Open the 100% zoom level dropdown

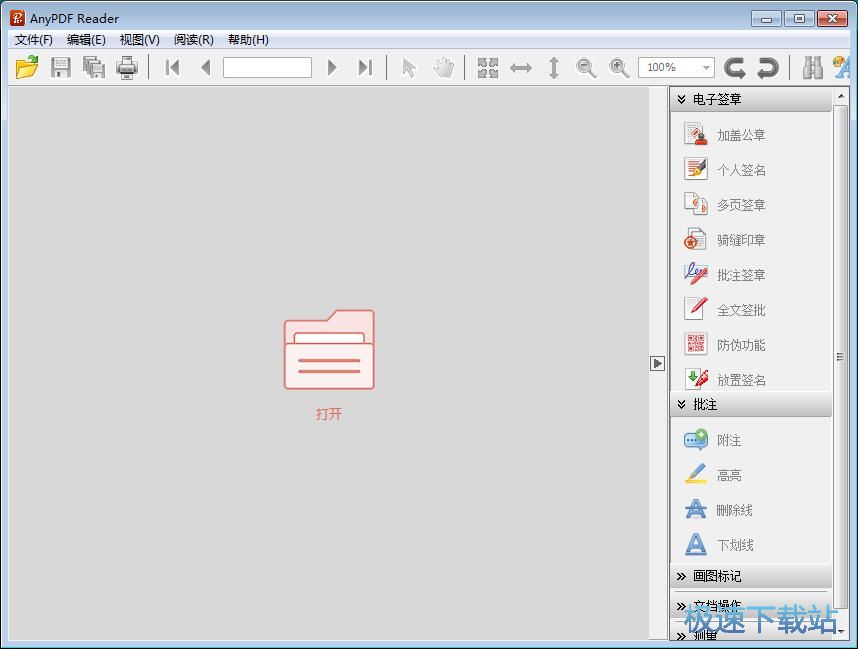[706, 68]
